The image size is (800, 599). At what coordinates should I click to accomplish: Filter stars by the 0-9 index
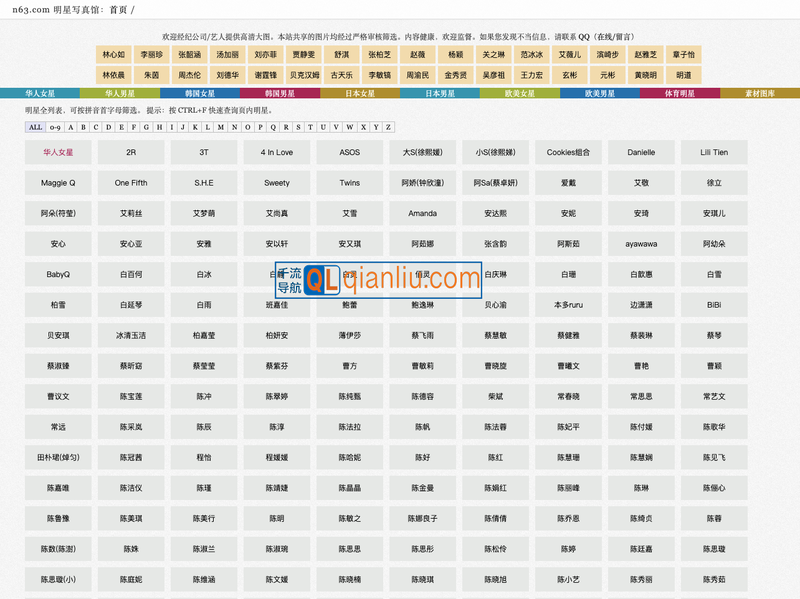click(55, 127)
